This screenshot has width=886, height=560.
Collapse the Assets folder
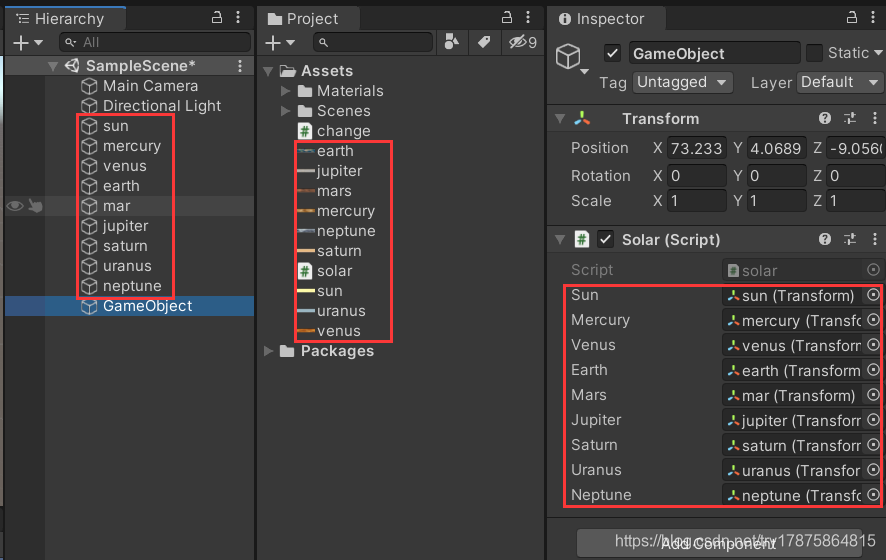(269, 71)
